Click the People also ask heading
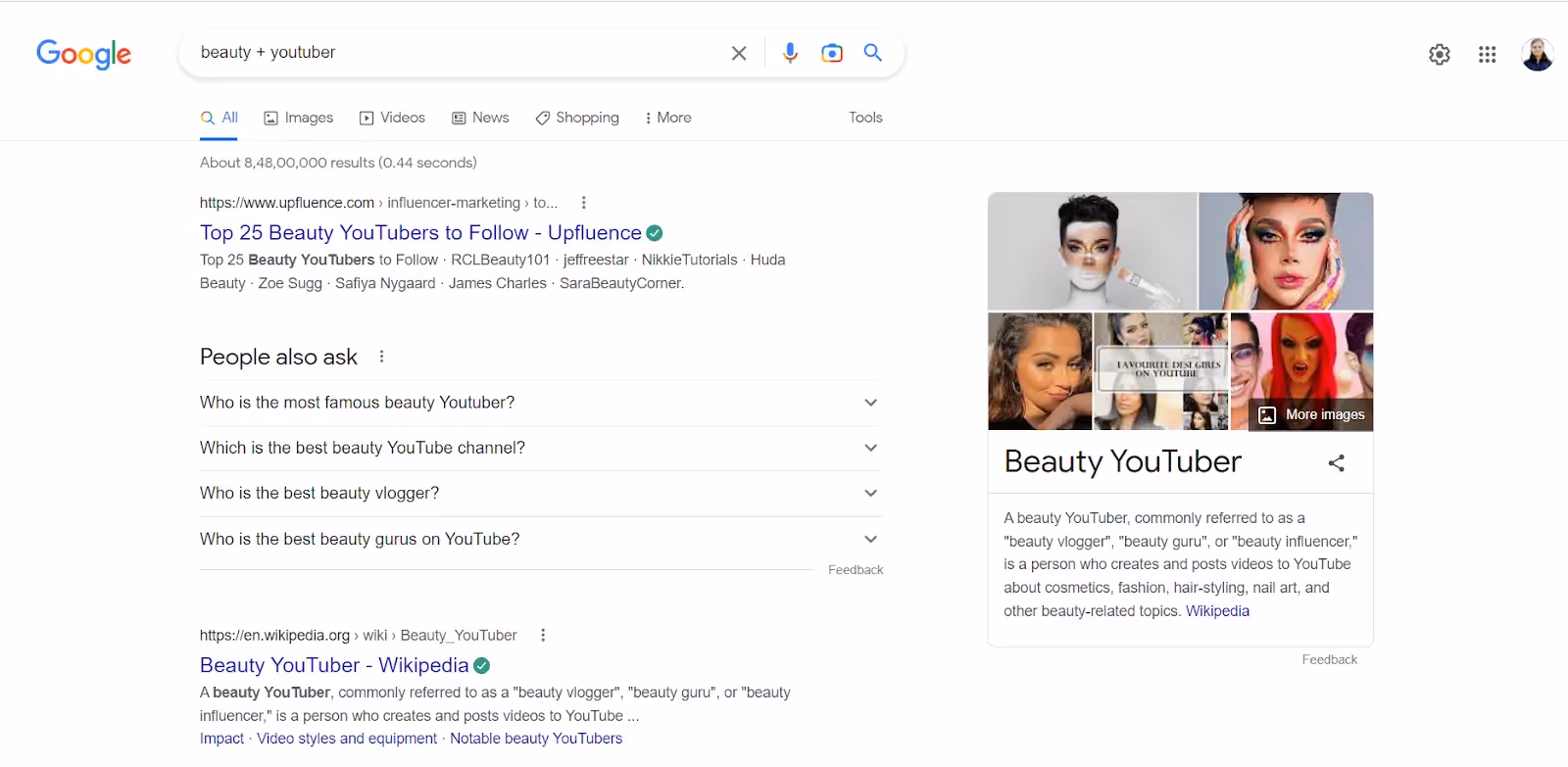 point(278,357)
